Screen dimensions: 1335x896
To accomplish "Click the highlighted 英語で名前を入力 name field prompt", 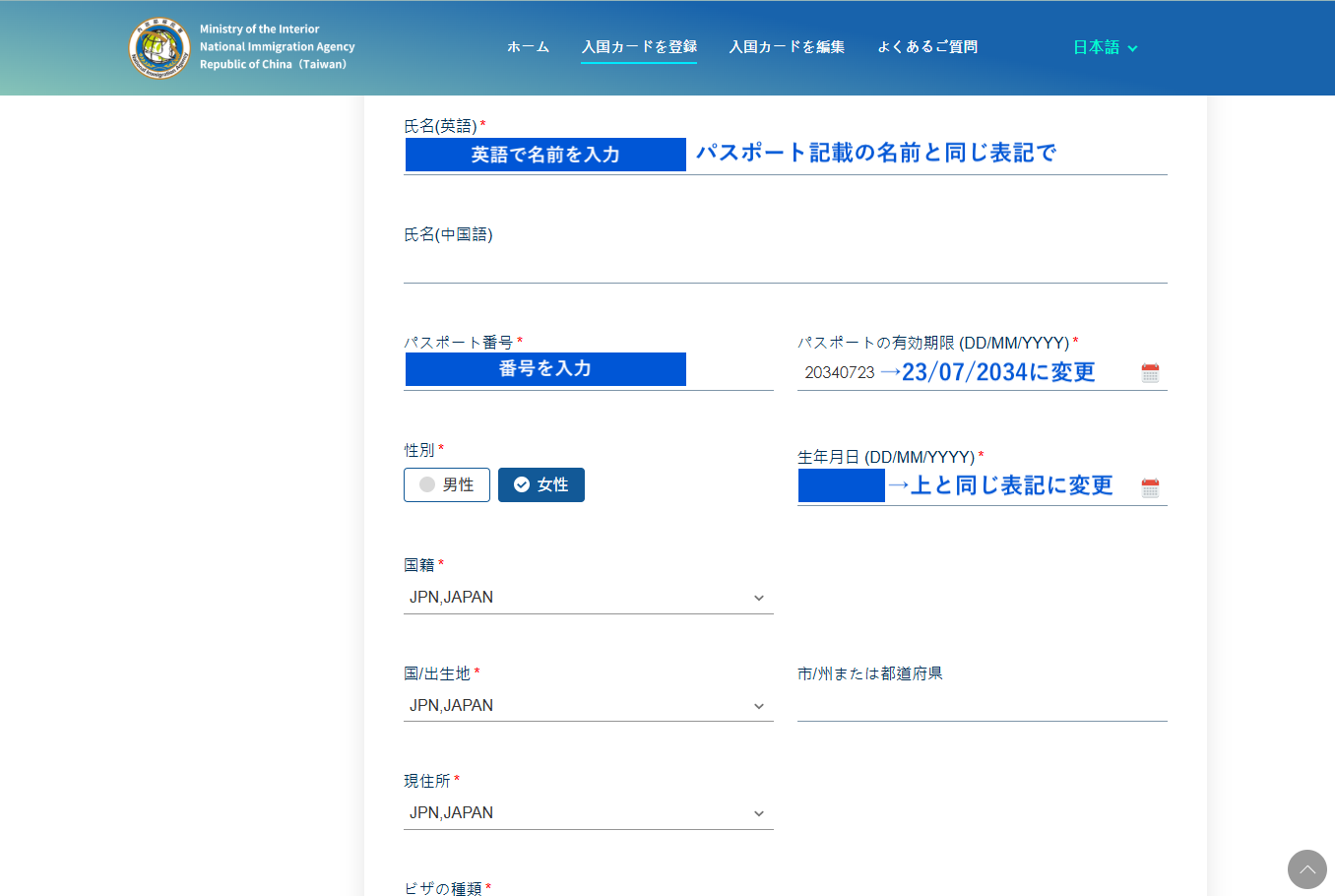I will click(544, 154).
